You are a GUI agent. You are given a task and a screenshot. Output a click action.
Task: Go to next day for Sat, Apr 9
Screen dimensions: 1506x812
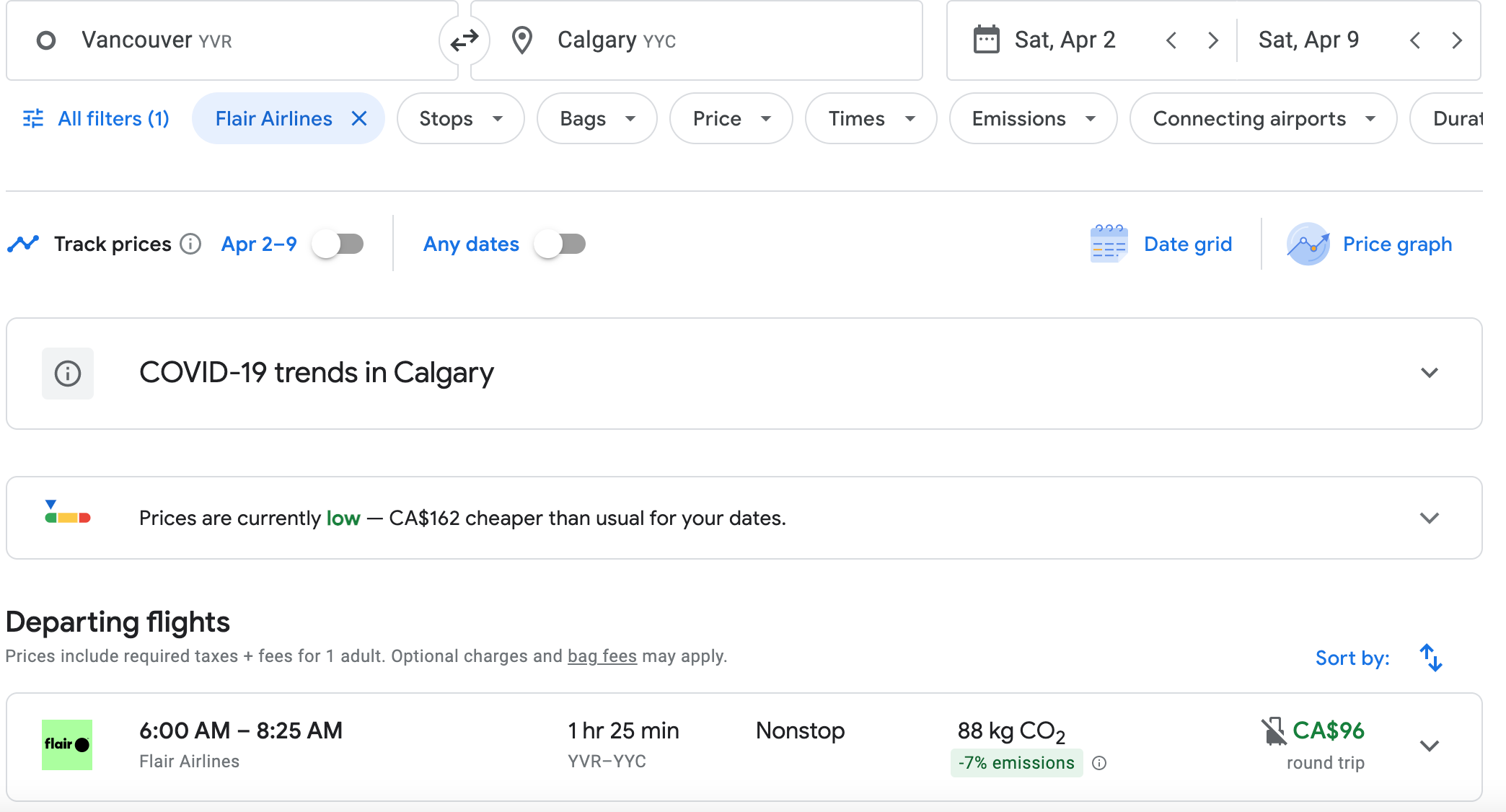1457,40
